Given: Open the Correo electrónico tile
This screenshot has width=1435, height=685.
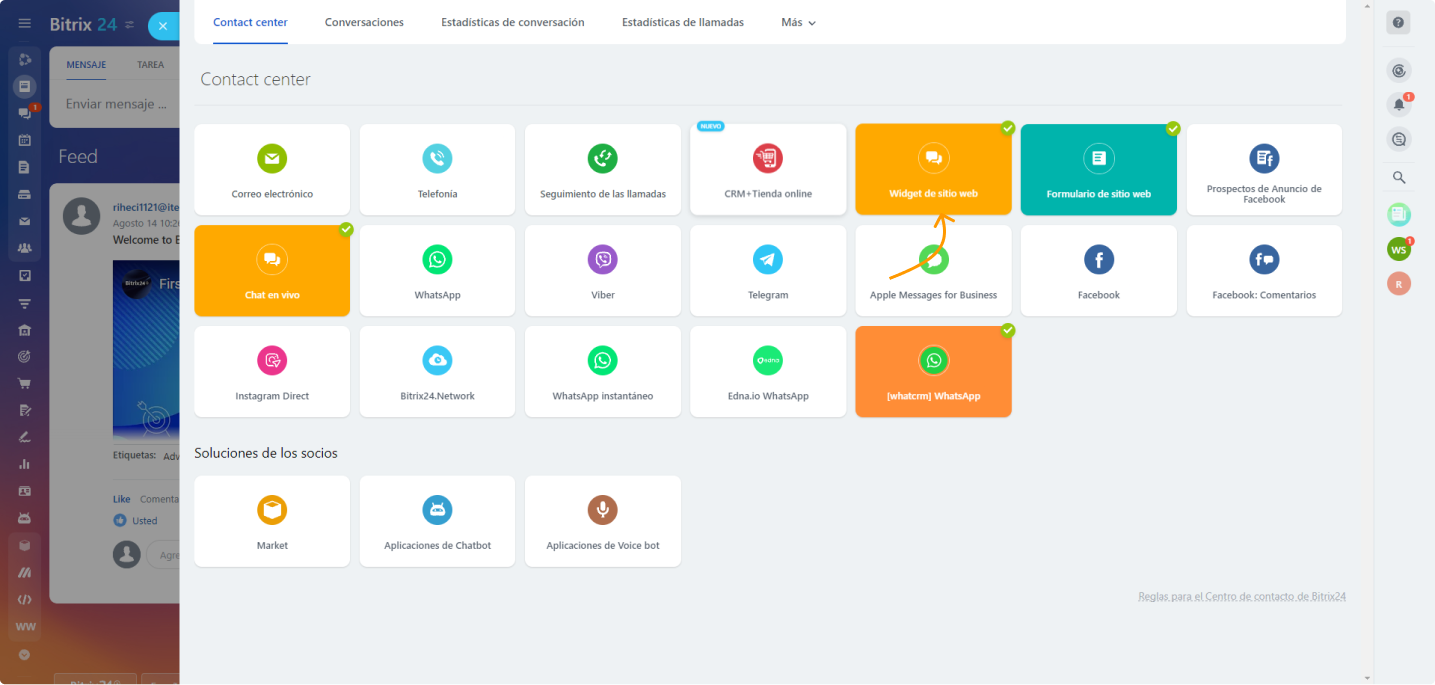Looking at the screenshot, I should (x=272, y=169).
